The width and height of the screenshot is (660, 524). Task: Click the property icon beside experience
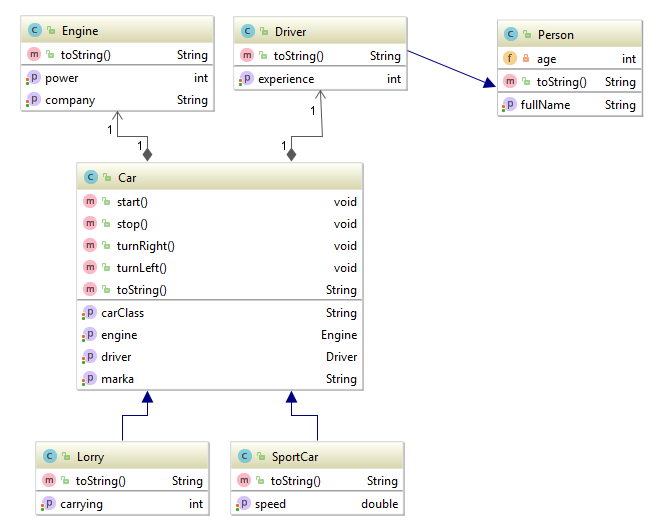coord(245,79)
